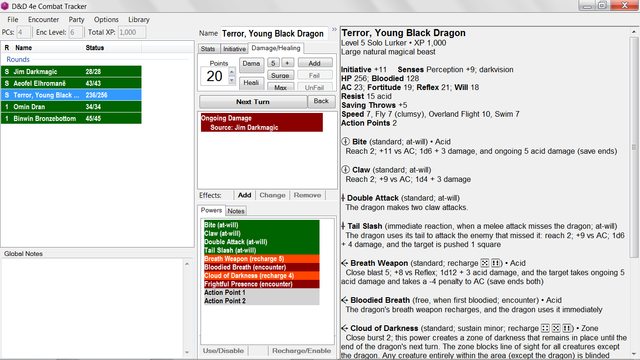Increase Points value with the up arrow

click(x=231, y=72)
